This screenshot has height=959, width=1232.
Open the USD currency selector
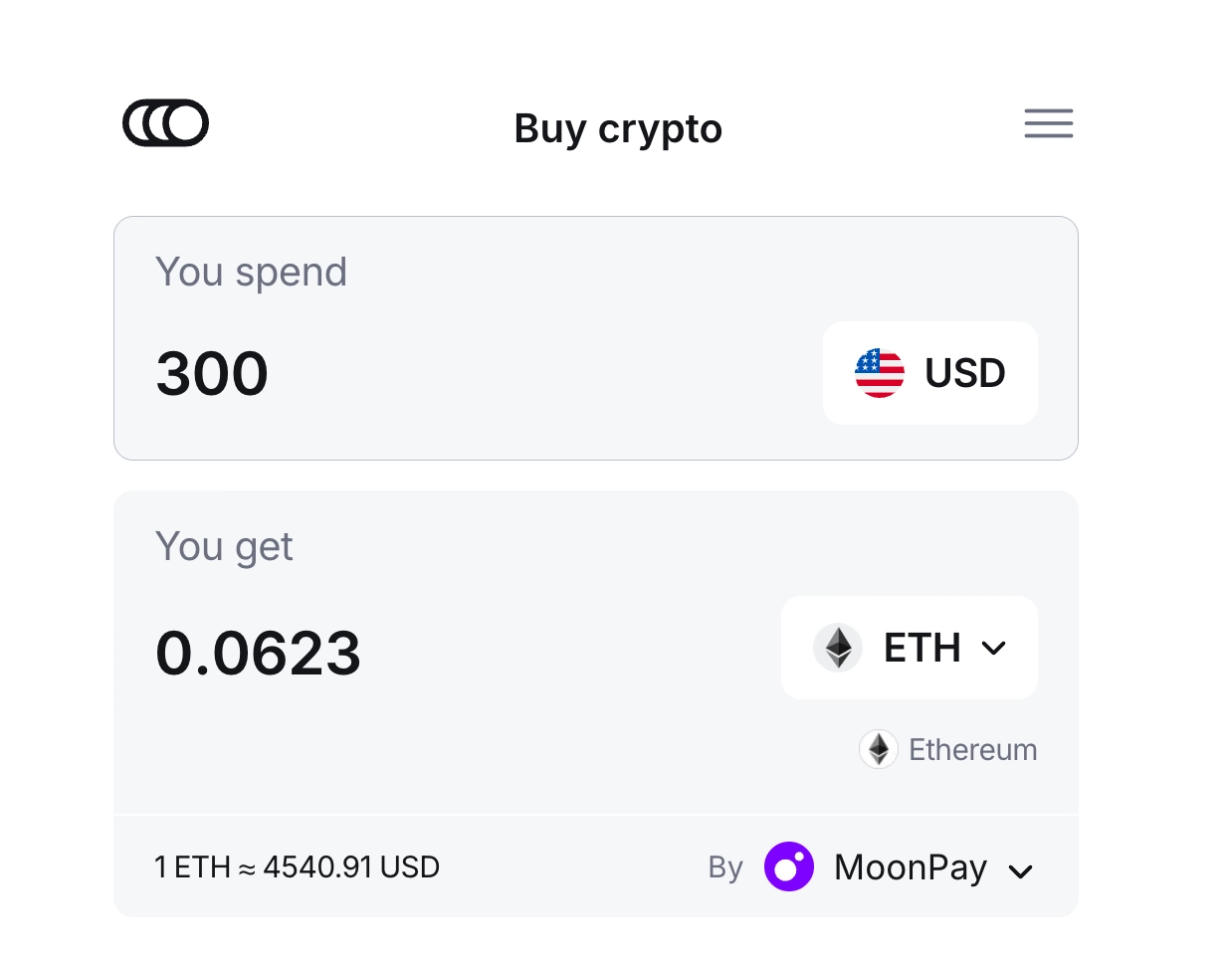(x=929, y=373)
